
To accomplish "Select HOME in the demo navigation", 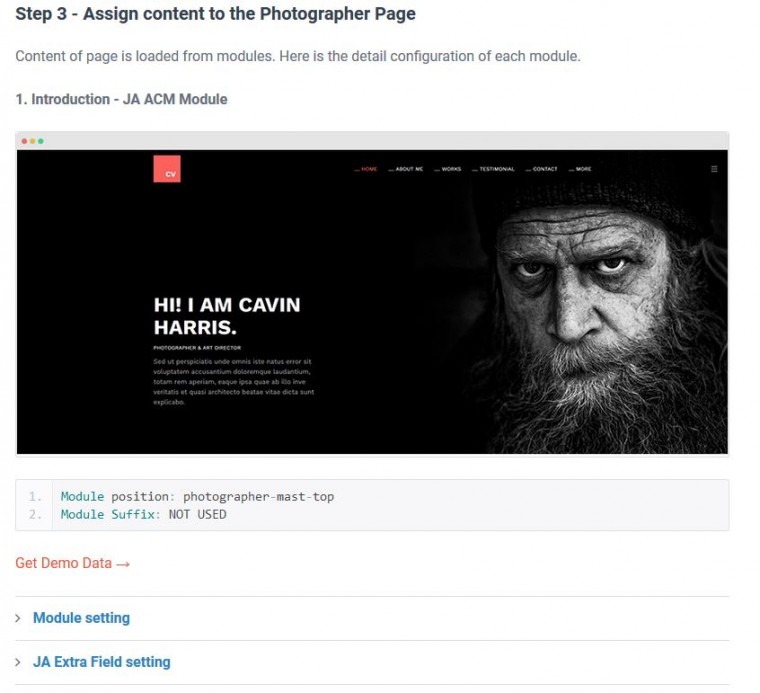I will click(x=368, y=169).
